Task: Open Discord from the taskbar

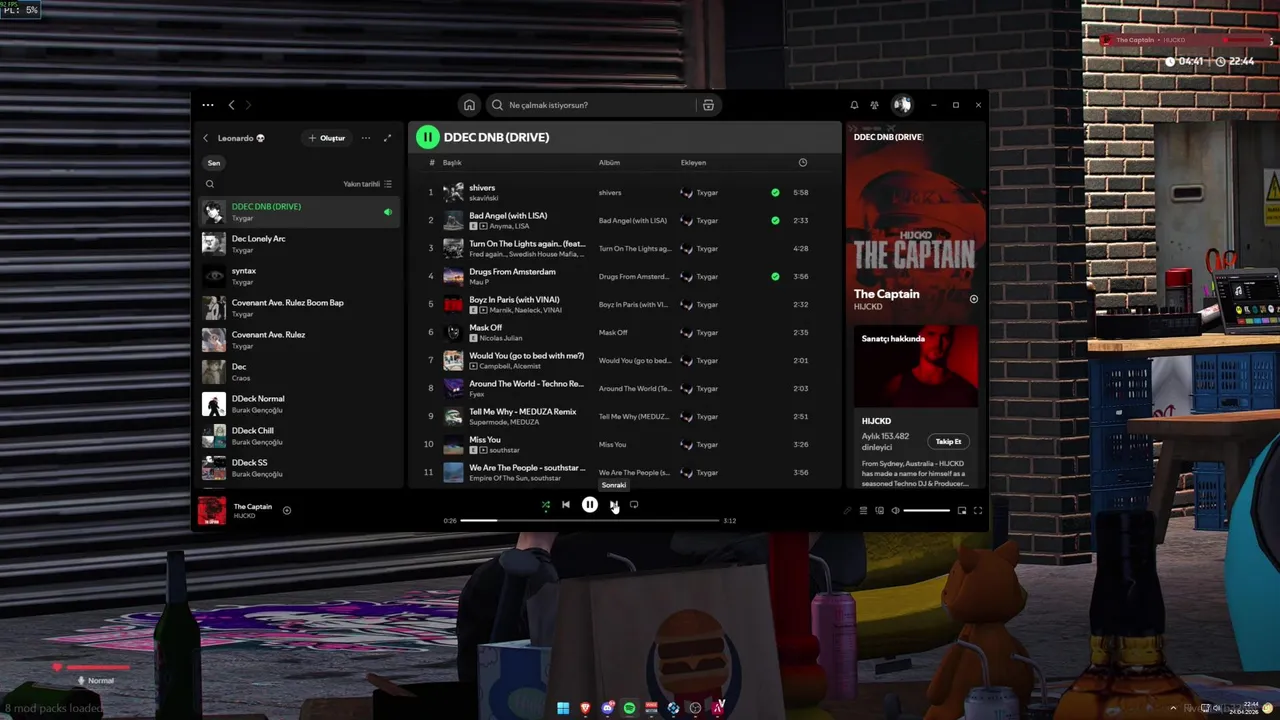Action: click(607, 708)
